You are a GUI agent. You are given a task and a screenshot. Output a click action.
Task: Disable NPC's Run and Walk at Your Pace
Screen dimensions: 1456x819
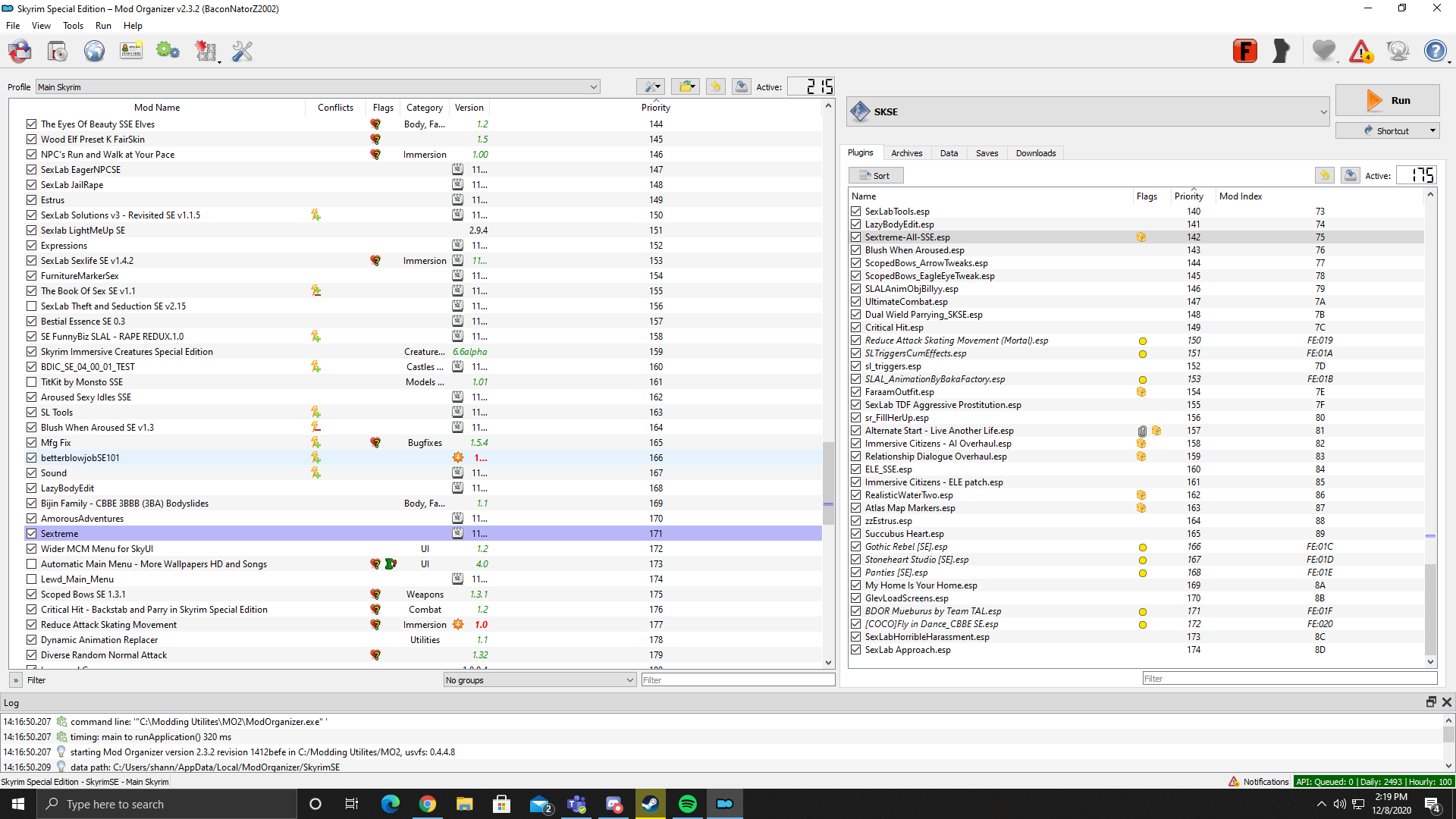click(x=31, y=155)
